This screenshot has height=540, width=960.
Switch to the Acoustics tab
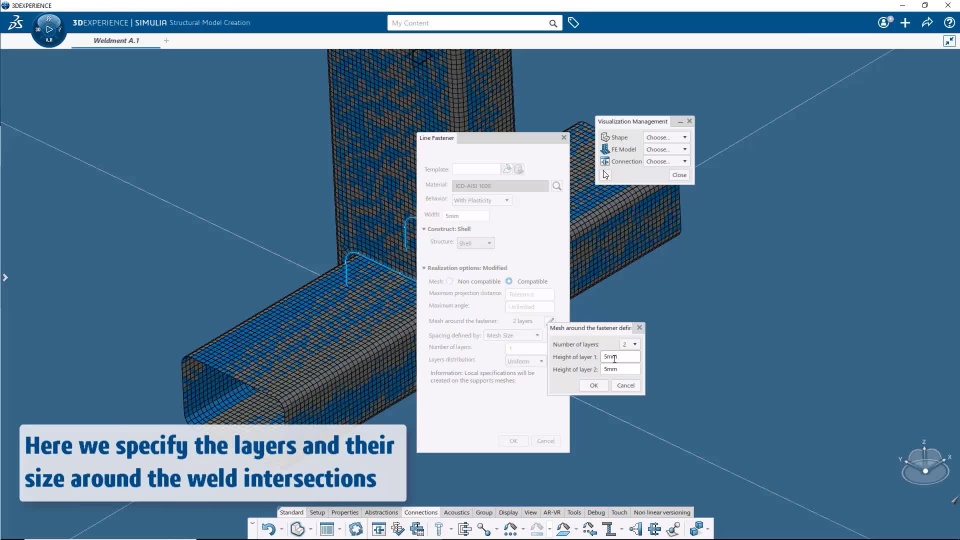point(456,512)
